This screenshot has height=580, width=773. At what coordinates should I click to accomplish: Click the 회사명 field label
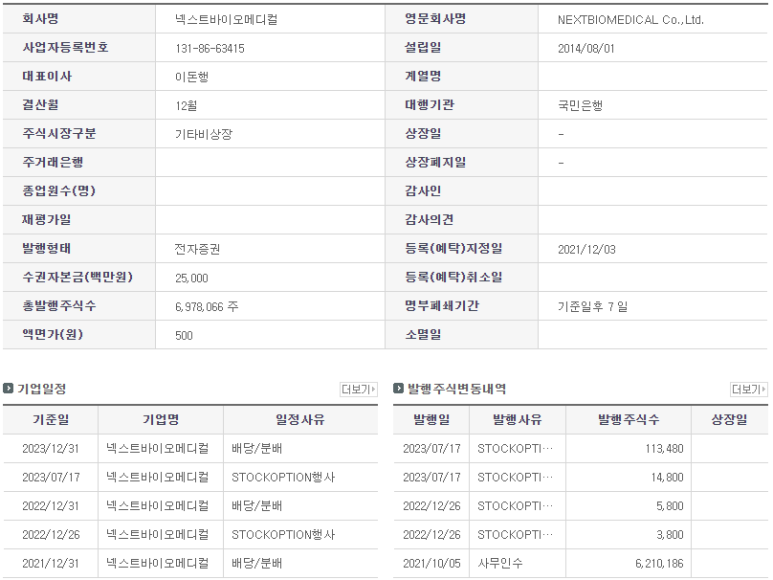point(40,19)
